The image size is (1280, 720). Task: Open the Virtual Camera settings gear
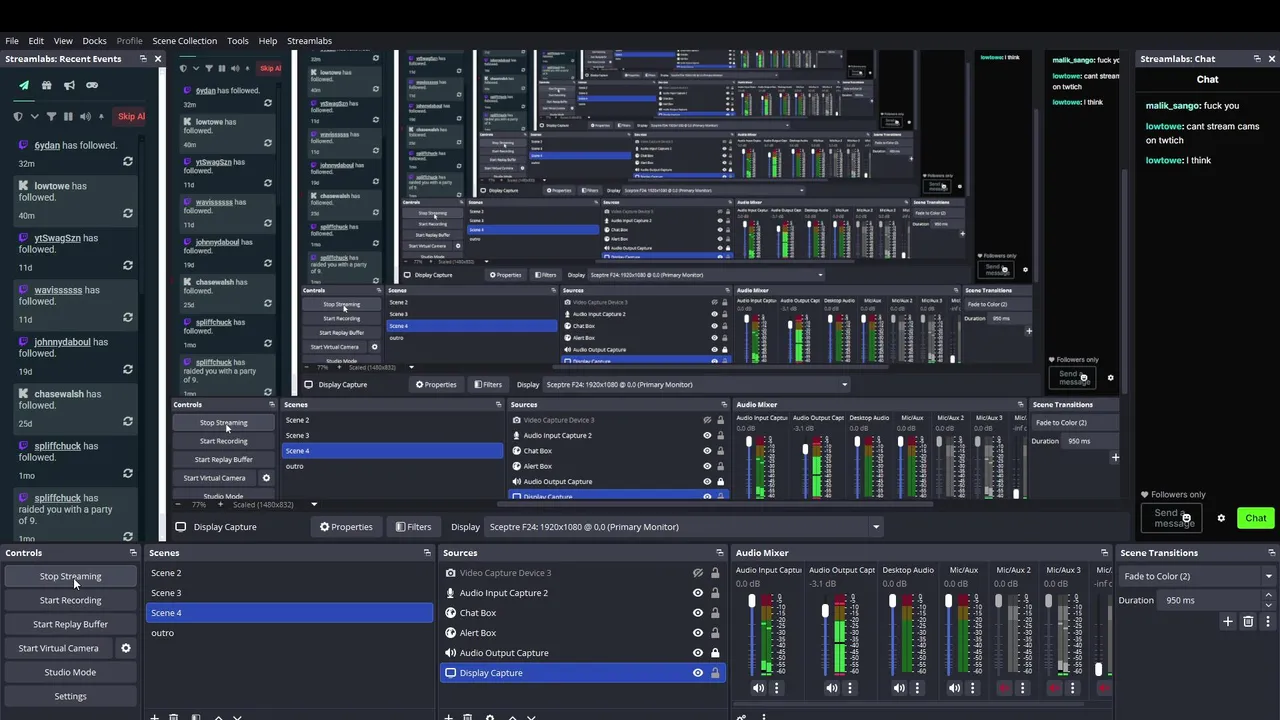[126, 648]
